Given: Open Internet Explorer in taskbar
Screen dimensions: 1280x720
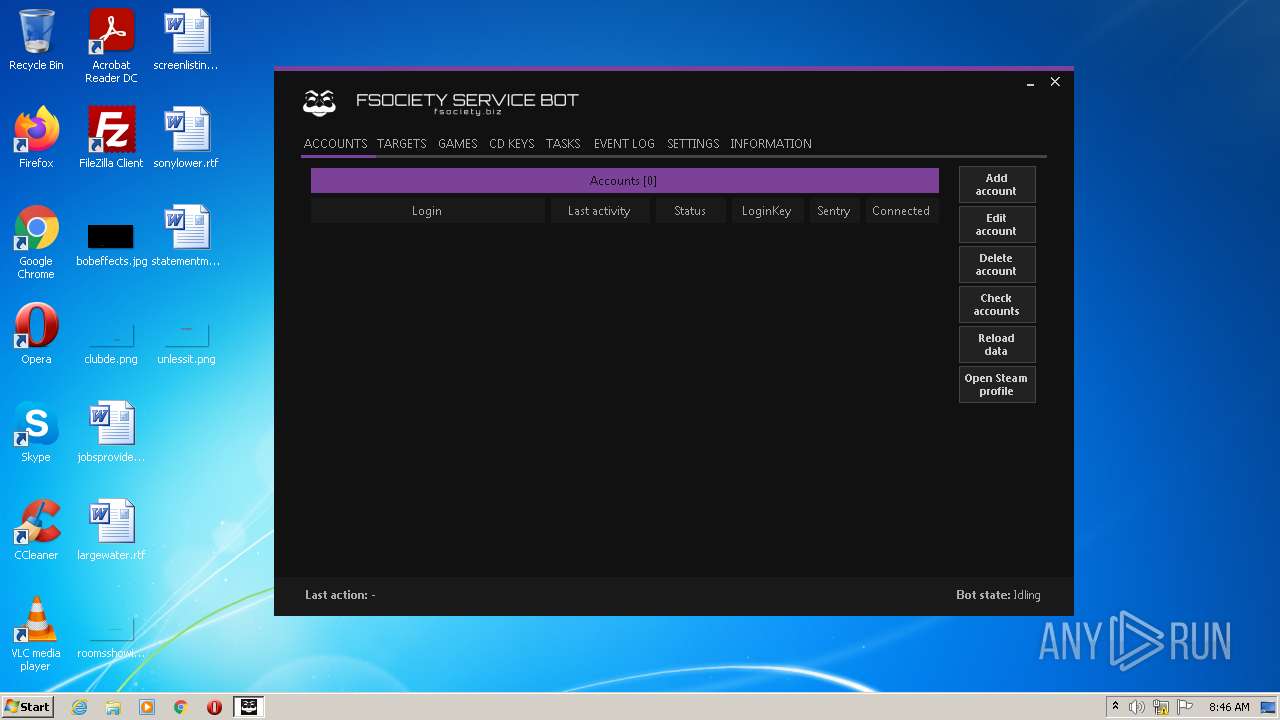Looking at the screenshot, I should tap(79, 707).
